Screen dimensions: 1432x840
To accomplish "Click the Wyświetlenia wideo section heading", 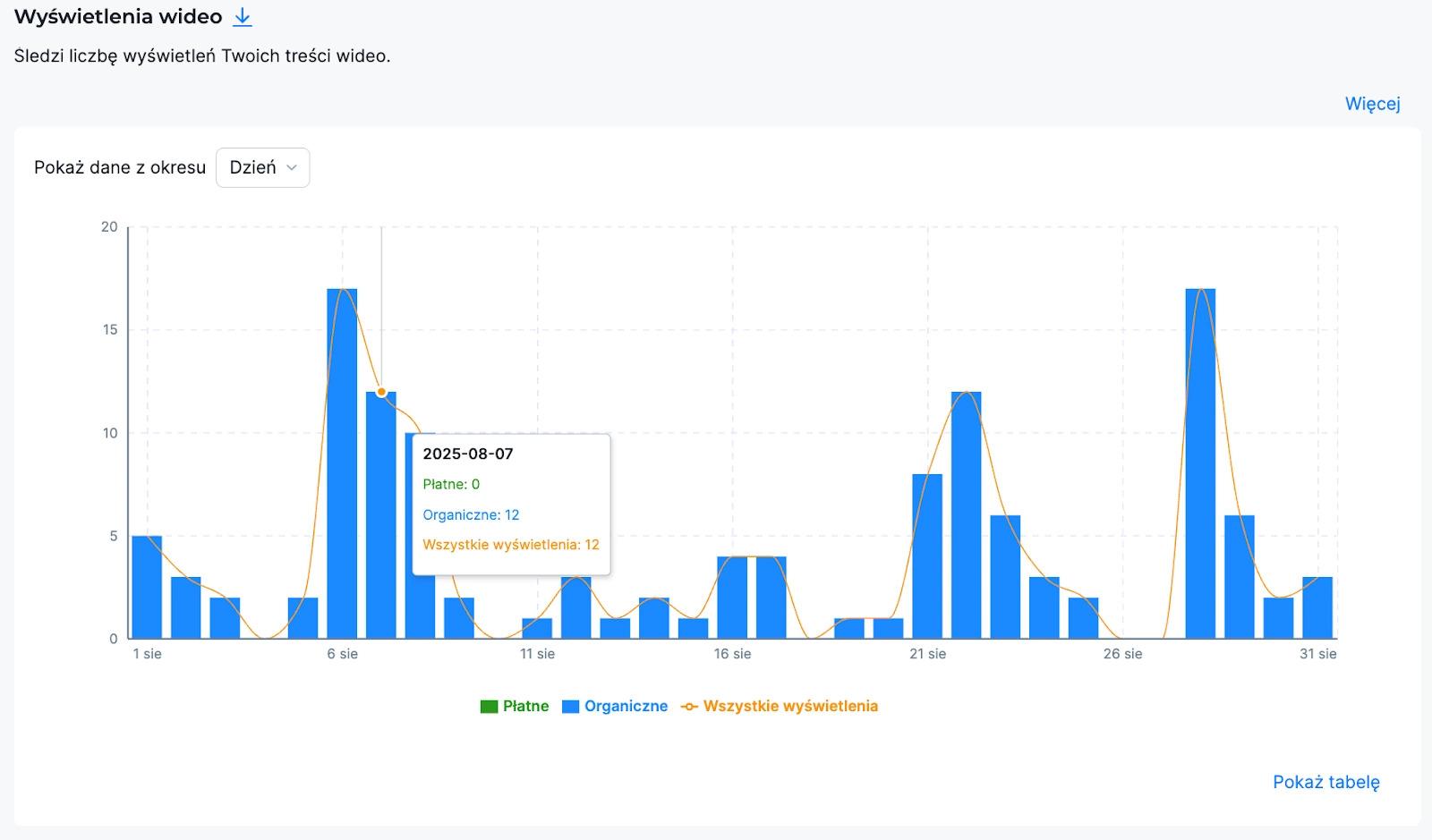I will pyautogui.click(x=118, y=17).
